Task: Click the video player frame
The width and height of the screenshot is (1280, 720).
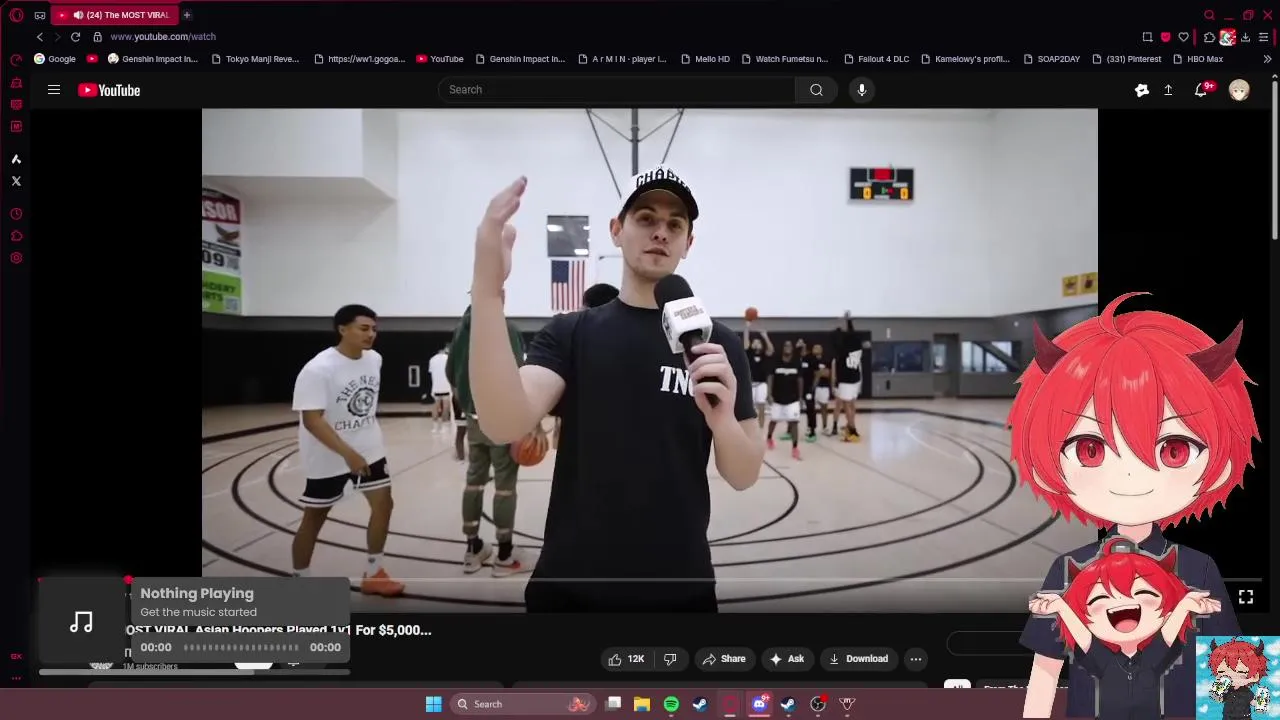Action: pyautogui.click(x=650, y=360)
